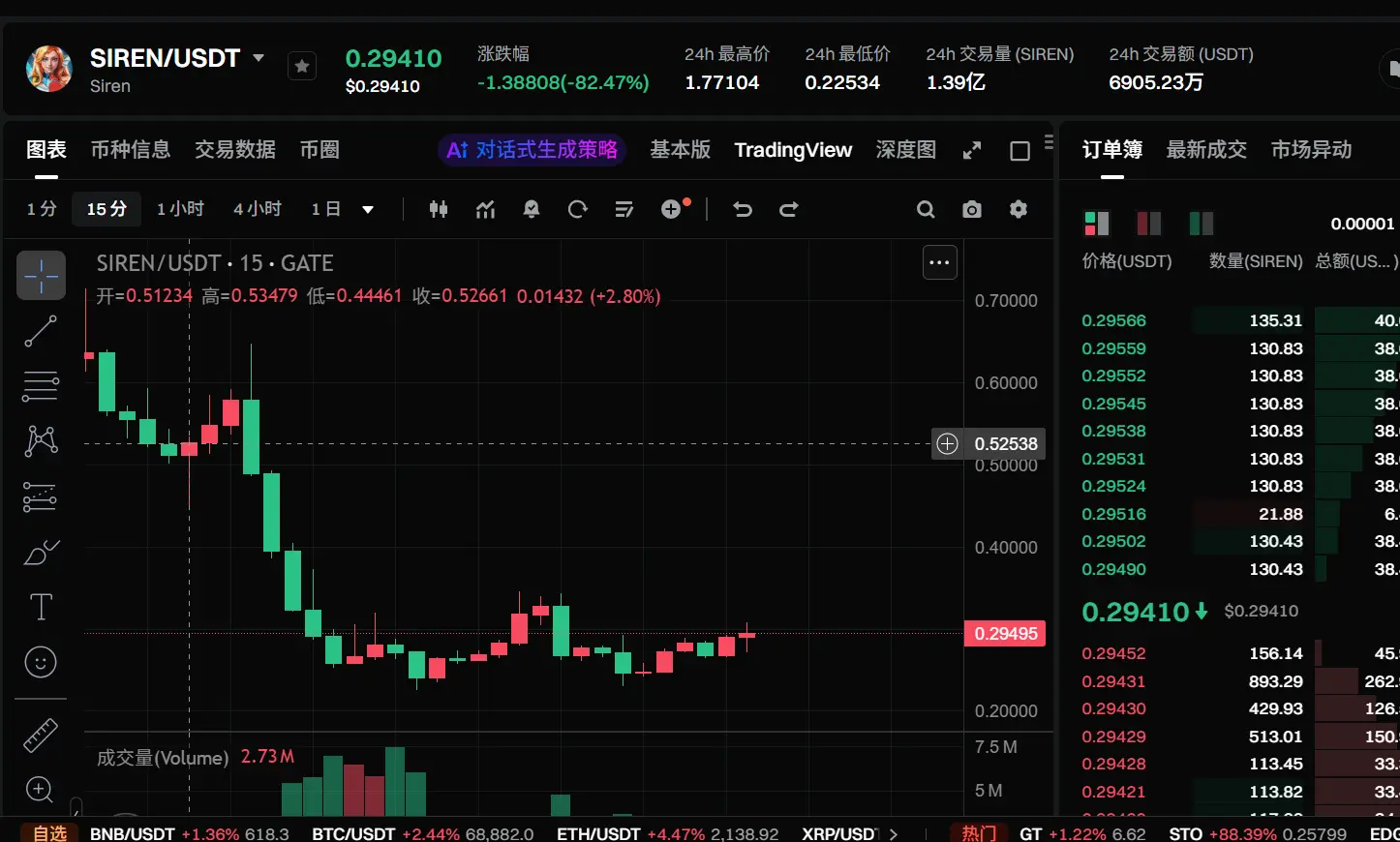Select the text annotation tool

click(x=41, y=607)
